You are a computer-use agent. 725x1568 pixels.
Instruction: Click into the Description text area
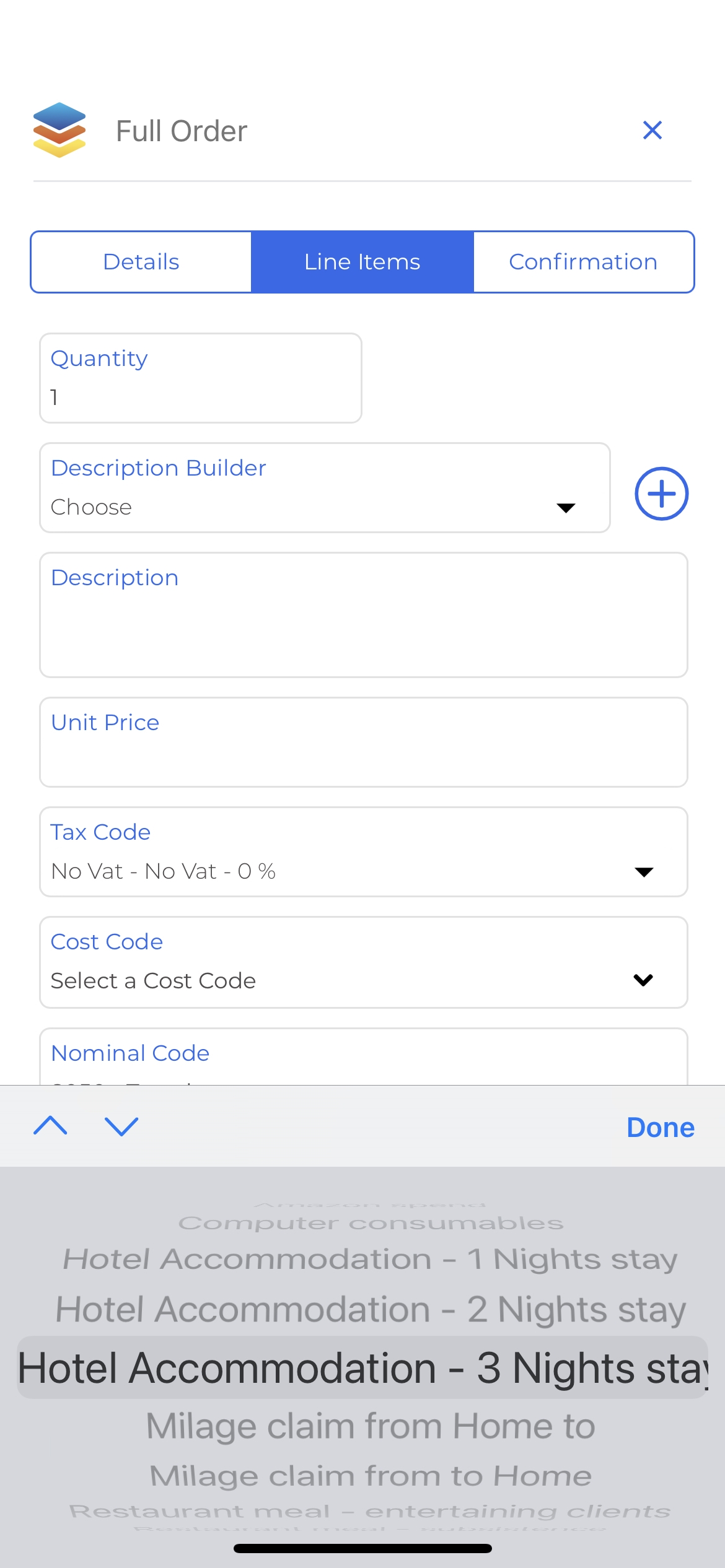pos(364,615)
